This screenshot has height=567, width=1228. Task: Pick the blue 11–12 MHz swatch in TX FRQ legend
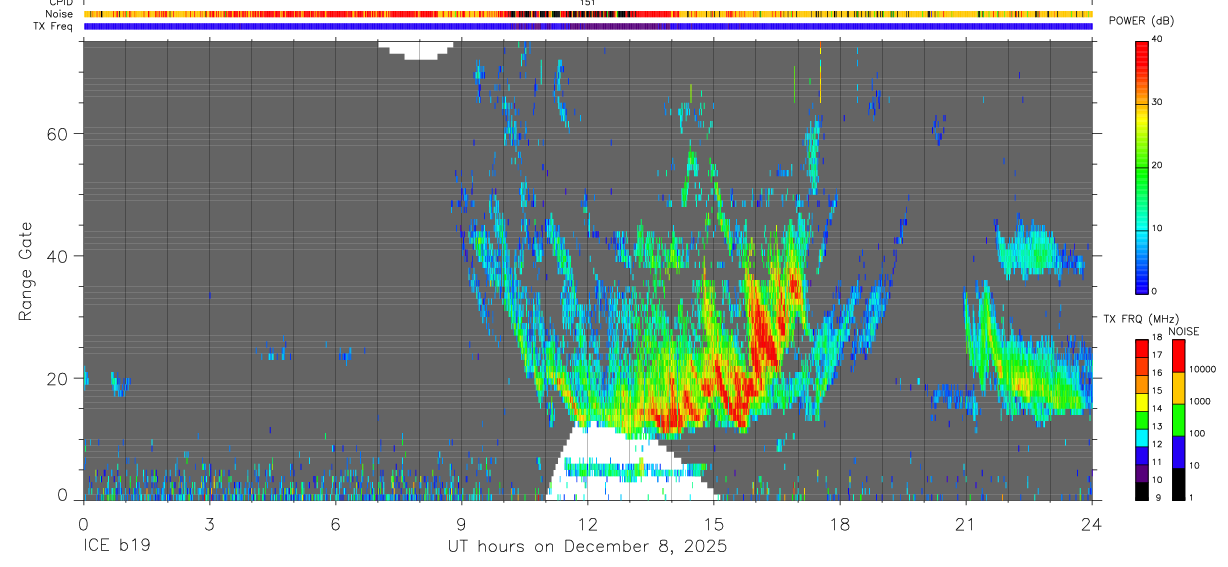coord(1142,456)
